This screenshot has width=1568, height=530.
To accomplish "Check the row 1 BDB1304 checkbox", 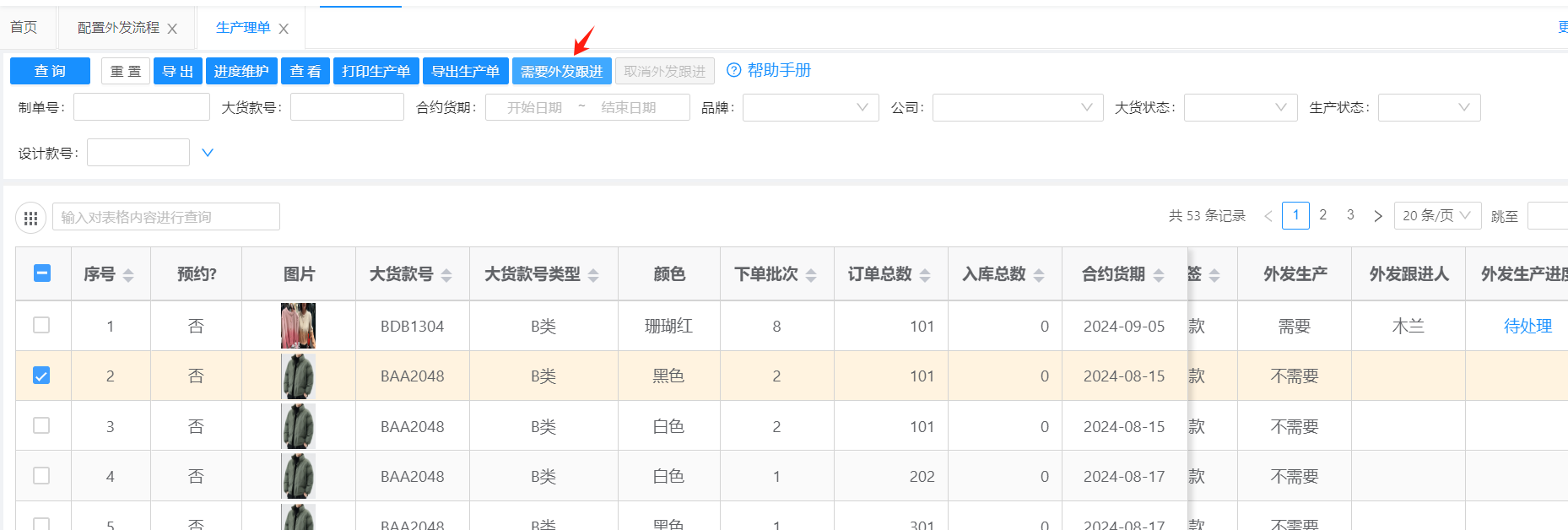I will (41, 325).
